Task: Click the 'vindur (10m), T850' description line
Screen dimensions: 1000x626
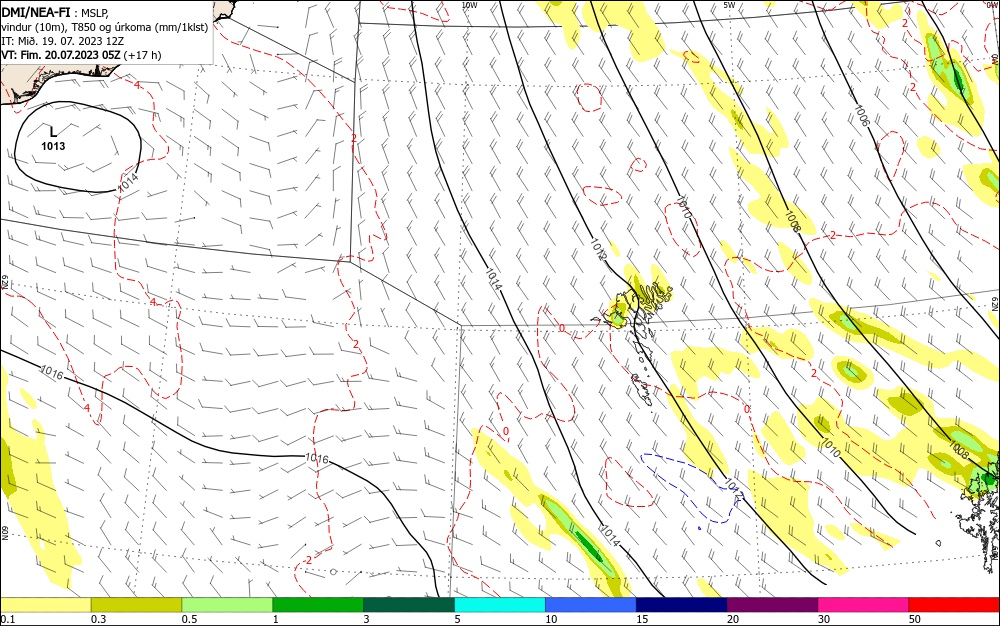Action: click(105, 27)
